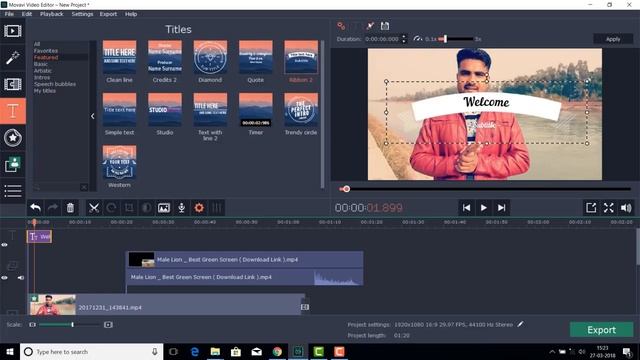The height and width of the screenshot is (360, 640).
Task: Click the title speed slider
Action: (456, 39)
